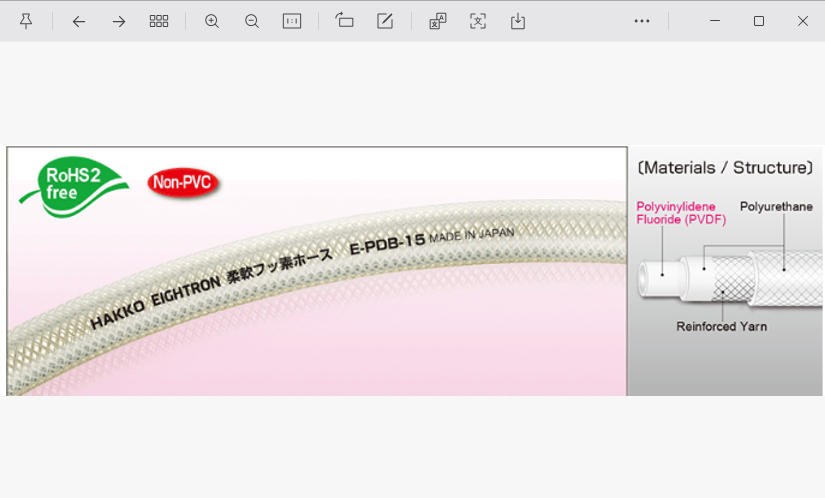Open the more options menu
This screenshot has width=825, height=498.
pyautogui.click(x=642, y=21)
